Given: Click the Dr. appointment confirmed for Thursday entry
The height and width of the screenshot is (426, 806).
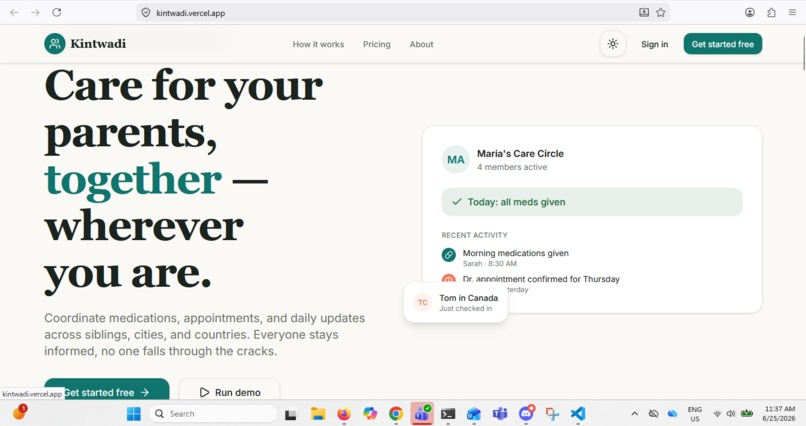Looking at the screenshot, I should click(541, 279).
